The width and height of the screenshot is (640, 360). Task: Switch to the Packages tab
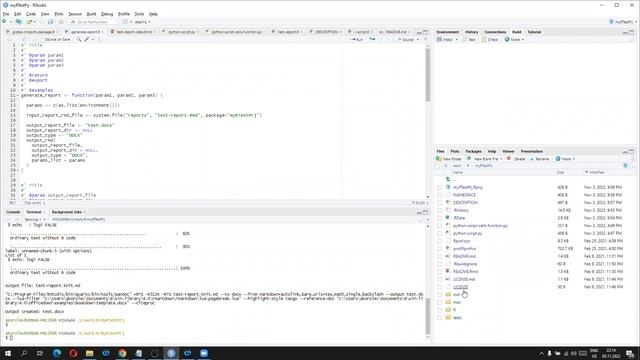click(473, 151)
